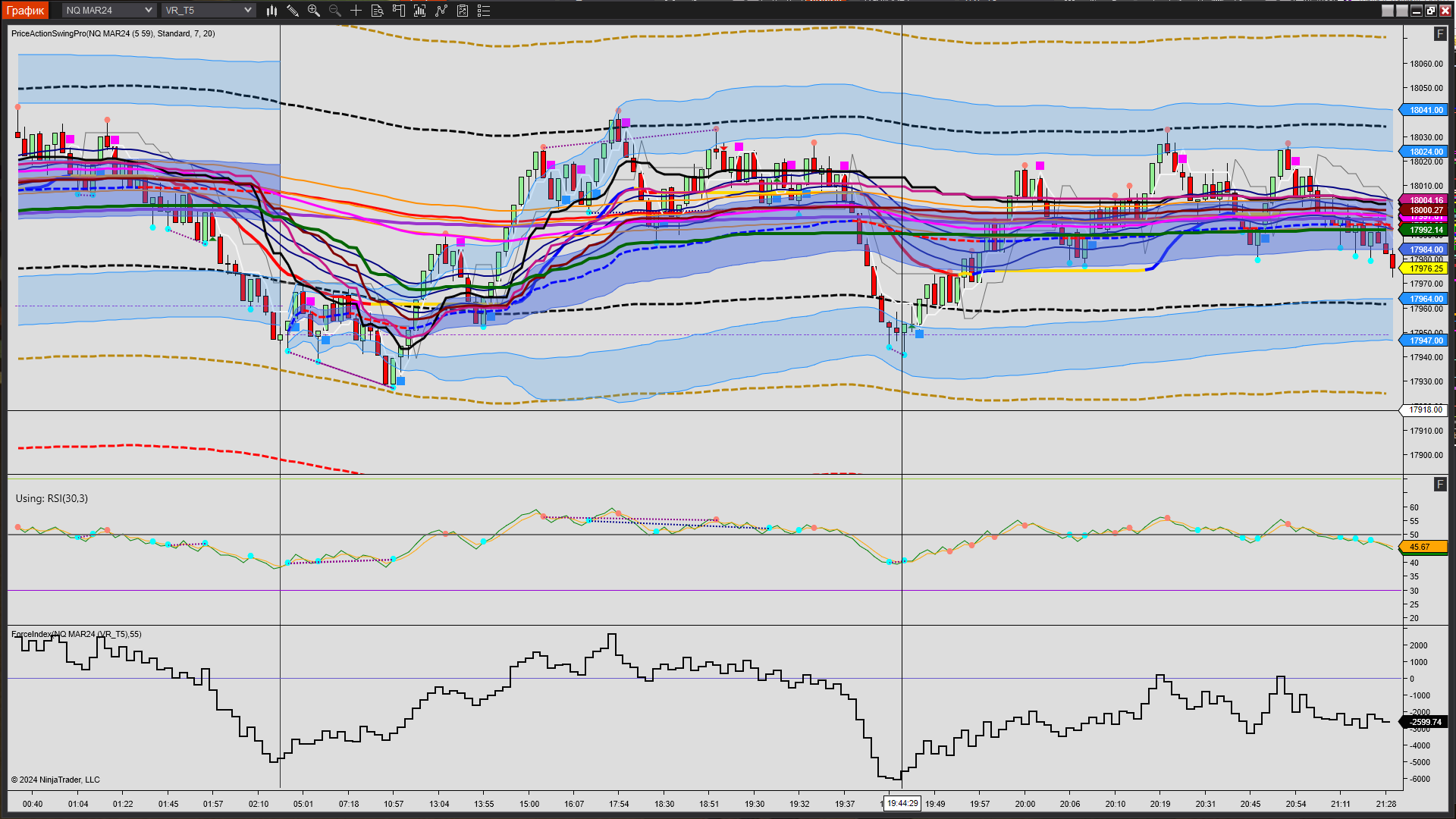Click the 00:40 time axis label

click(x=33, y=805)
